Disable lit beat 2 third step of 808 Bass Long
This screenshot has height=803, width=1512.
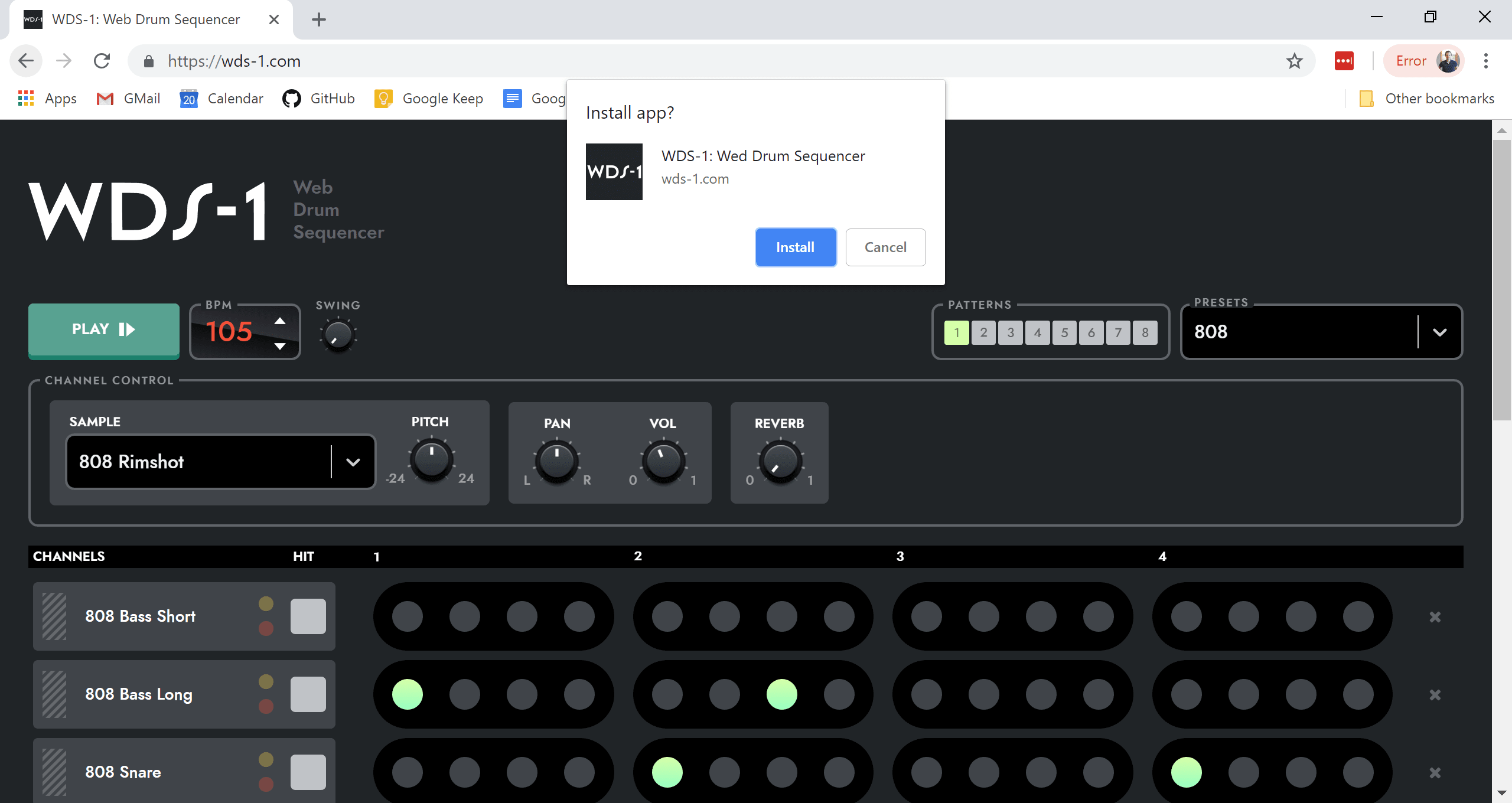[782, 694]
